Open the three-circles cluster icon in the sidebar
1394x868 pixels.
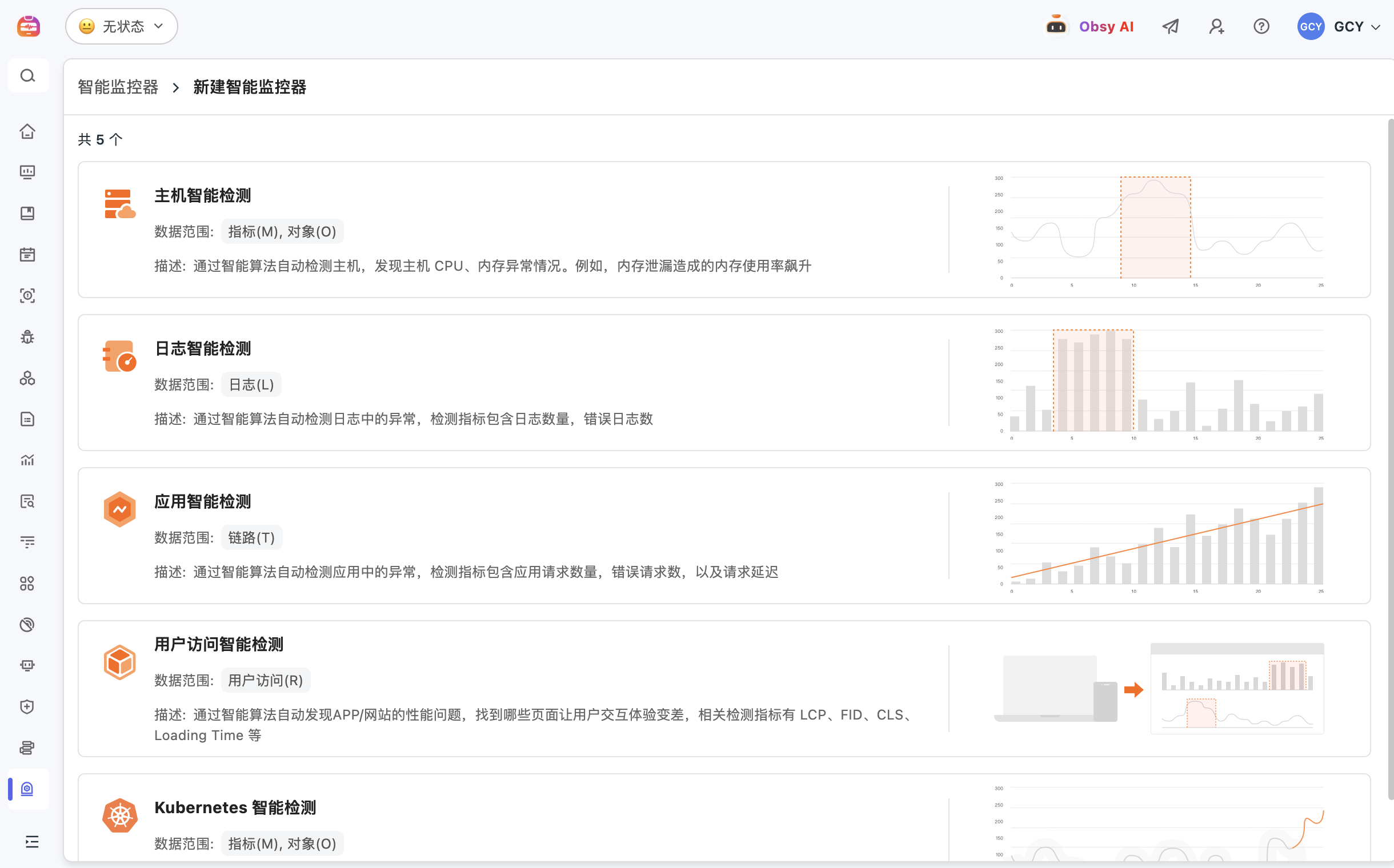click(27, 378)
